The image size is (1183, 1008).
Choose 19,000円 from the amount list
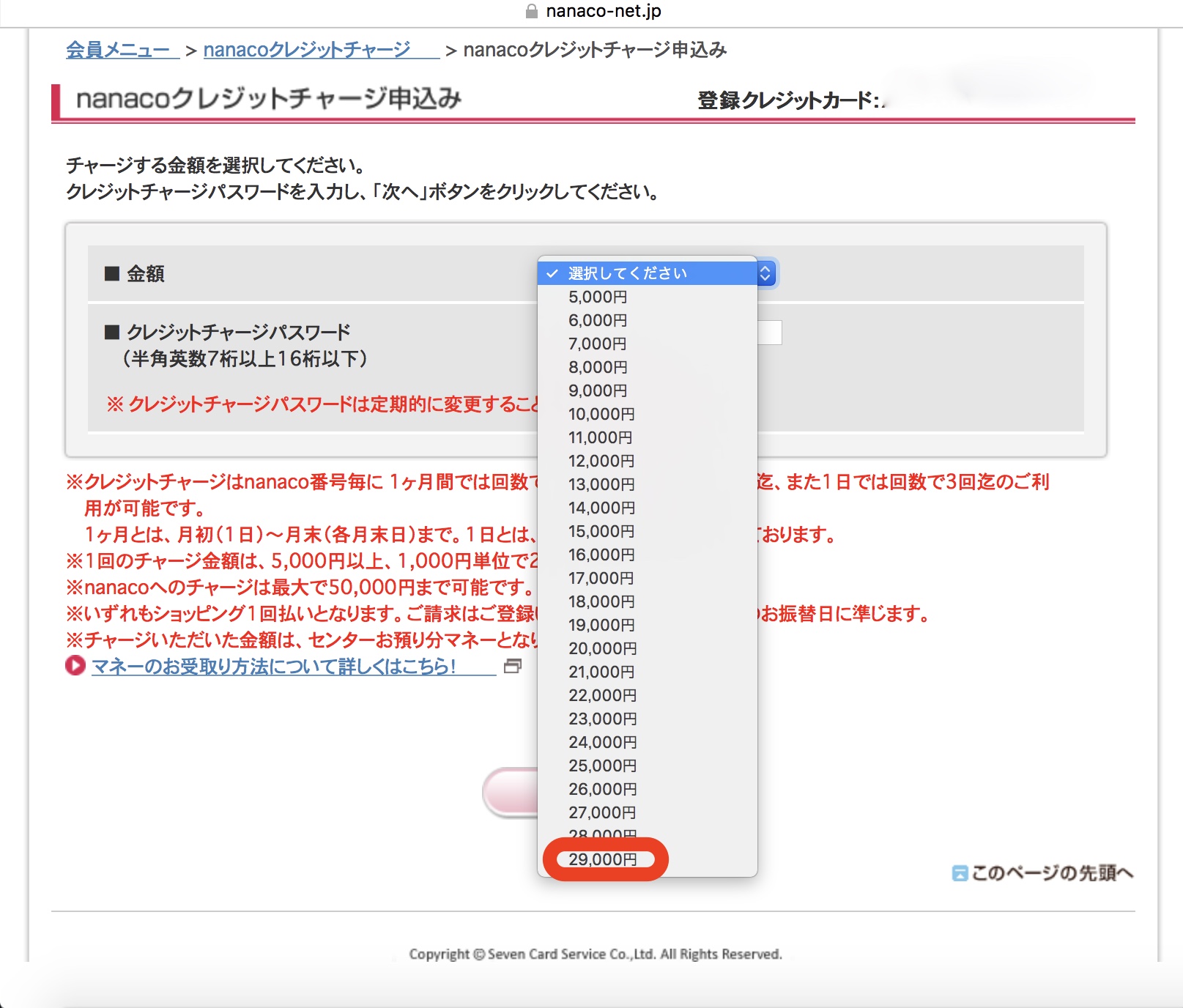(648, 625)
